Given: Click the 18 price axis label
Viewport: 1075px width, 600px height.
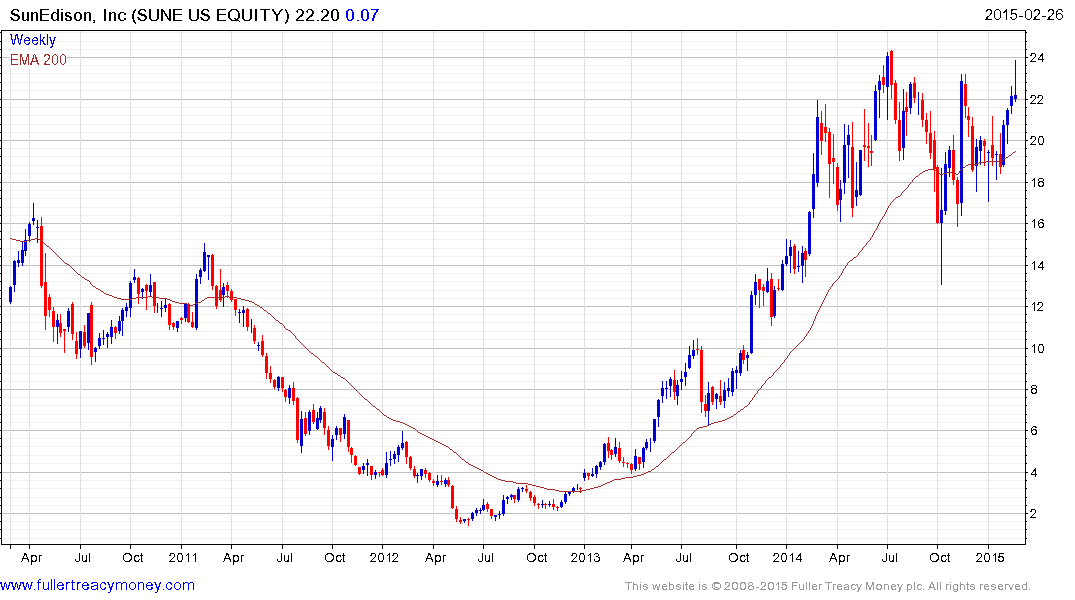Looking at the screenshot, I should [1037, 182].
